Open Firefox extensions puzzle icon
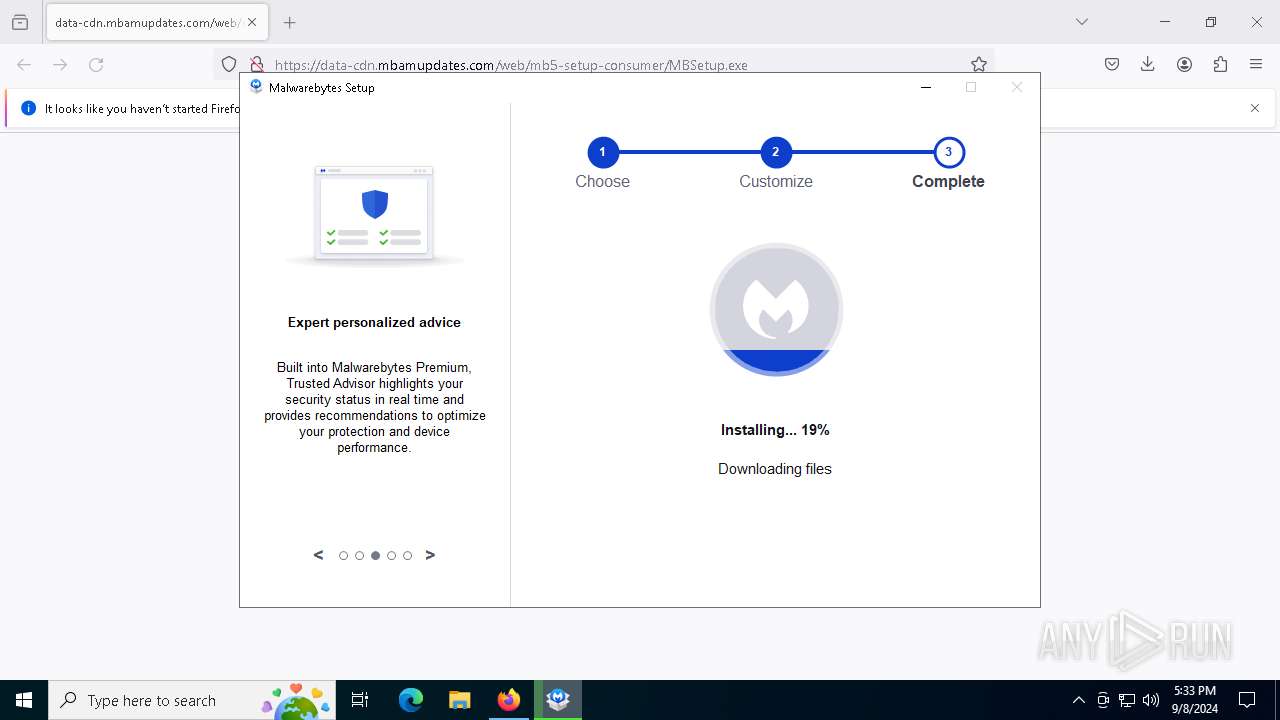The width and height of the screenshot is (1280, 720). 1220,64
